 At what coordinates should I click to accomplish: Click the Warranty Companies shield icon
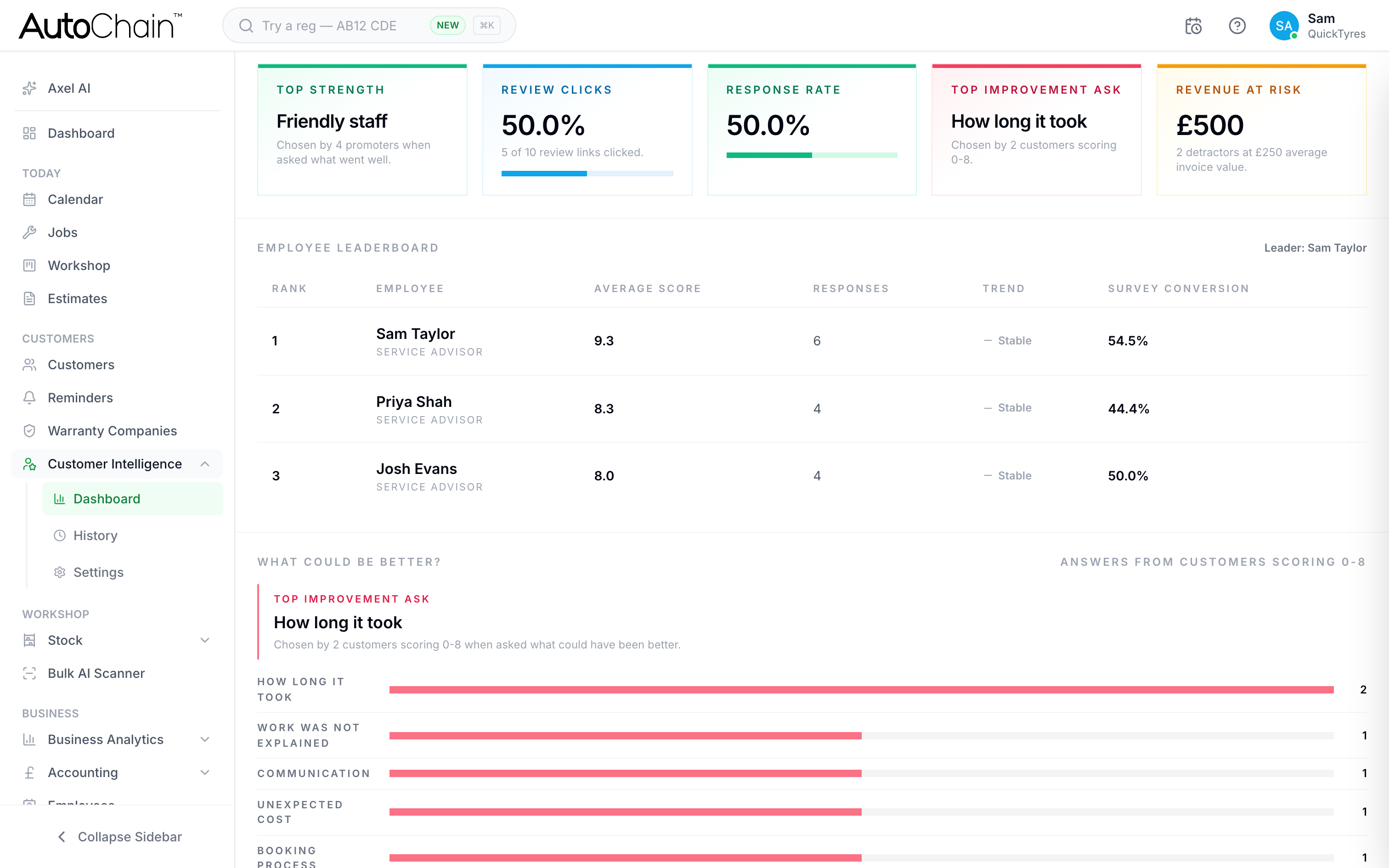pos(29,431)
